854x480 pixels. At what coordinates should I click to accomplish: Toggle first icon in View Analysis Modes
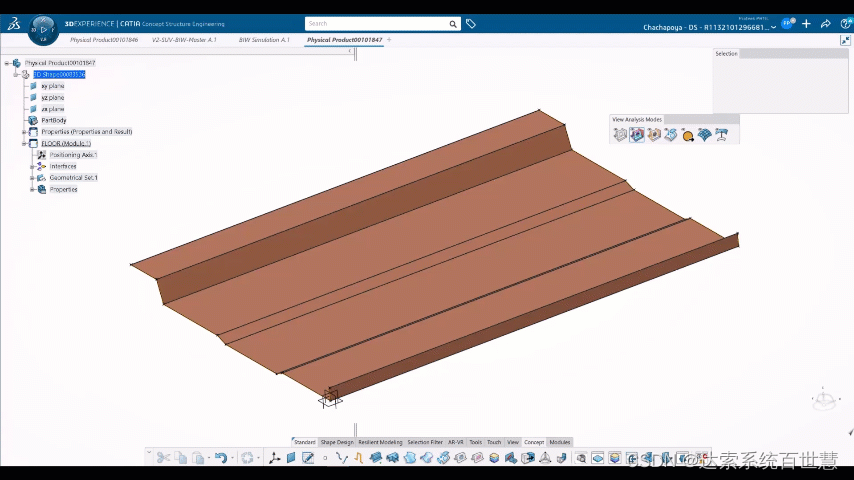pos(620,135)
